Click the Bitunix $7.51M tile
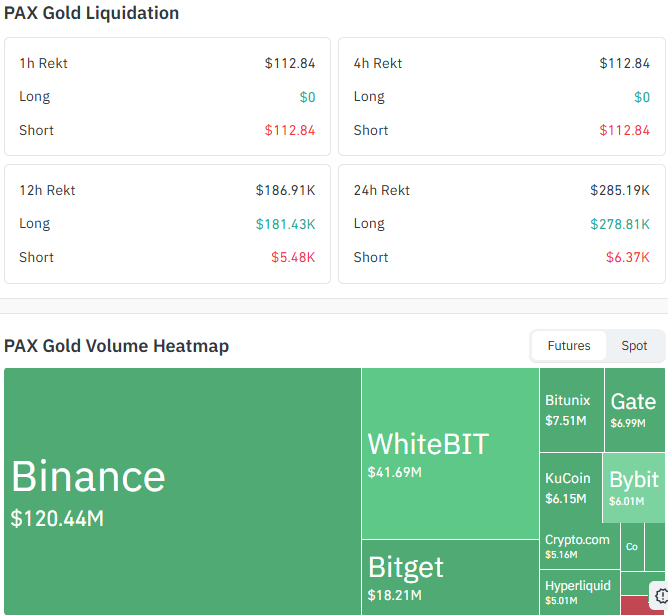668x615 pixels. coord(572,410)
